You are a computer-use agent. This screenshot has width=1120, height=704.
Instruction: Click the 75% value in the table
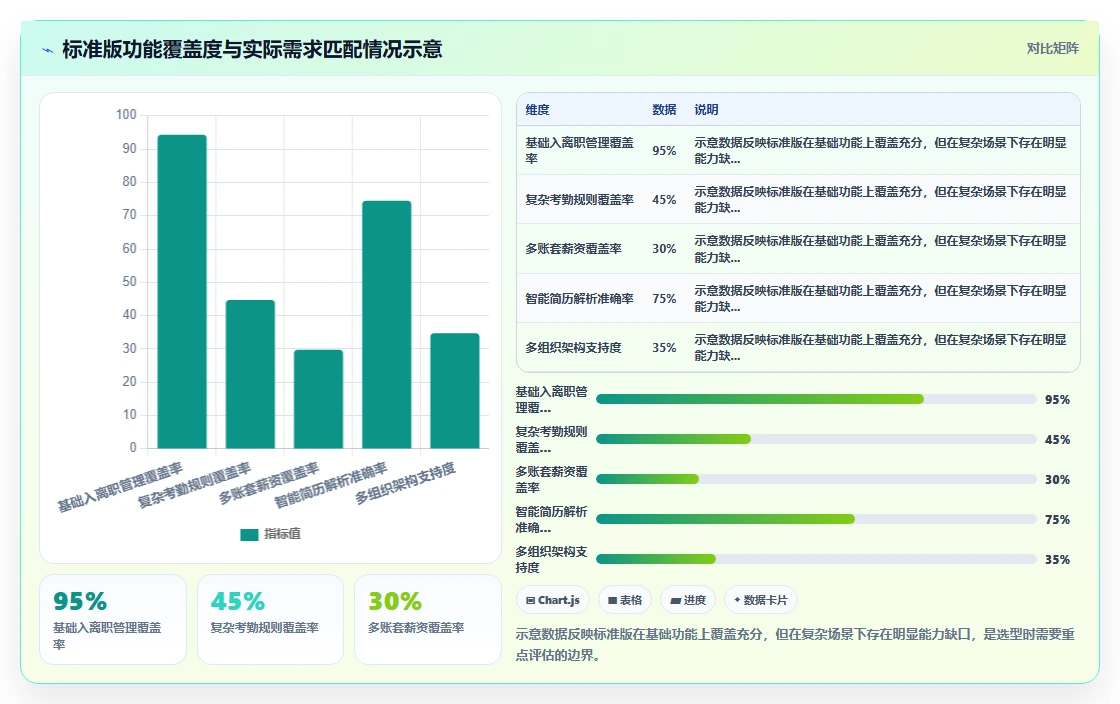pos(664,298)
